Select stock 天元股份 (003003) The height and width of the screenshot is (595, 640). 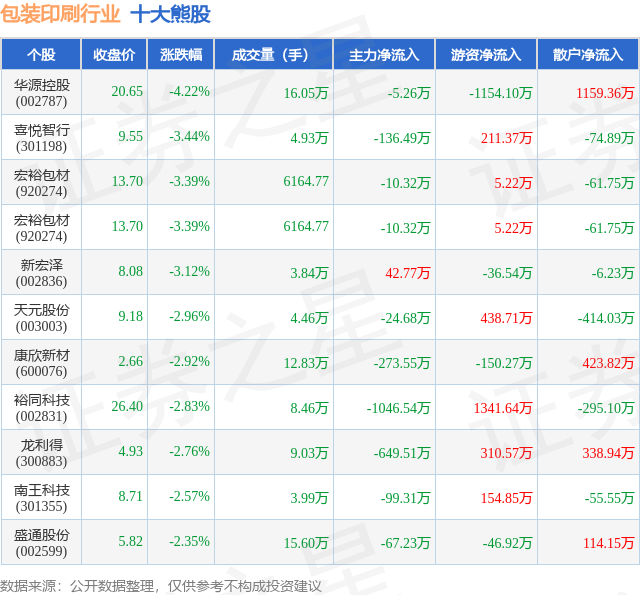(41, 317)
